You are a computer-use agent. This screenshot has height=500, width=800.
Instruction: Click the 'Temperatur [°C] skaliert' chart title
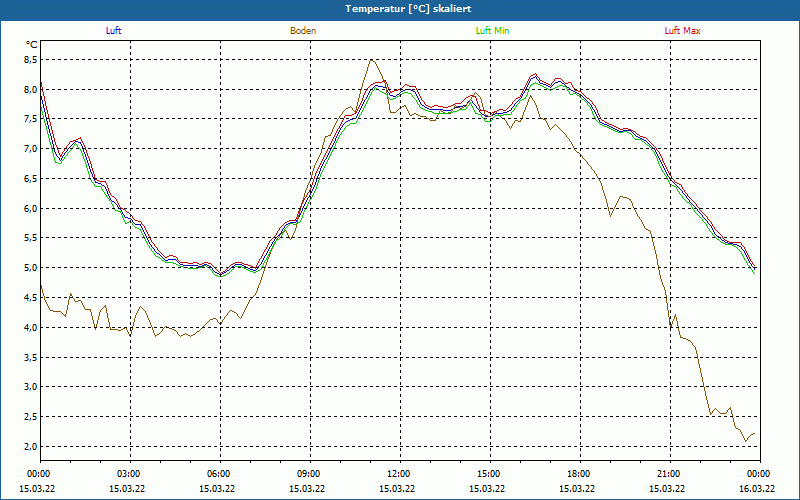pos(408,9)
